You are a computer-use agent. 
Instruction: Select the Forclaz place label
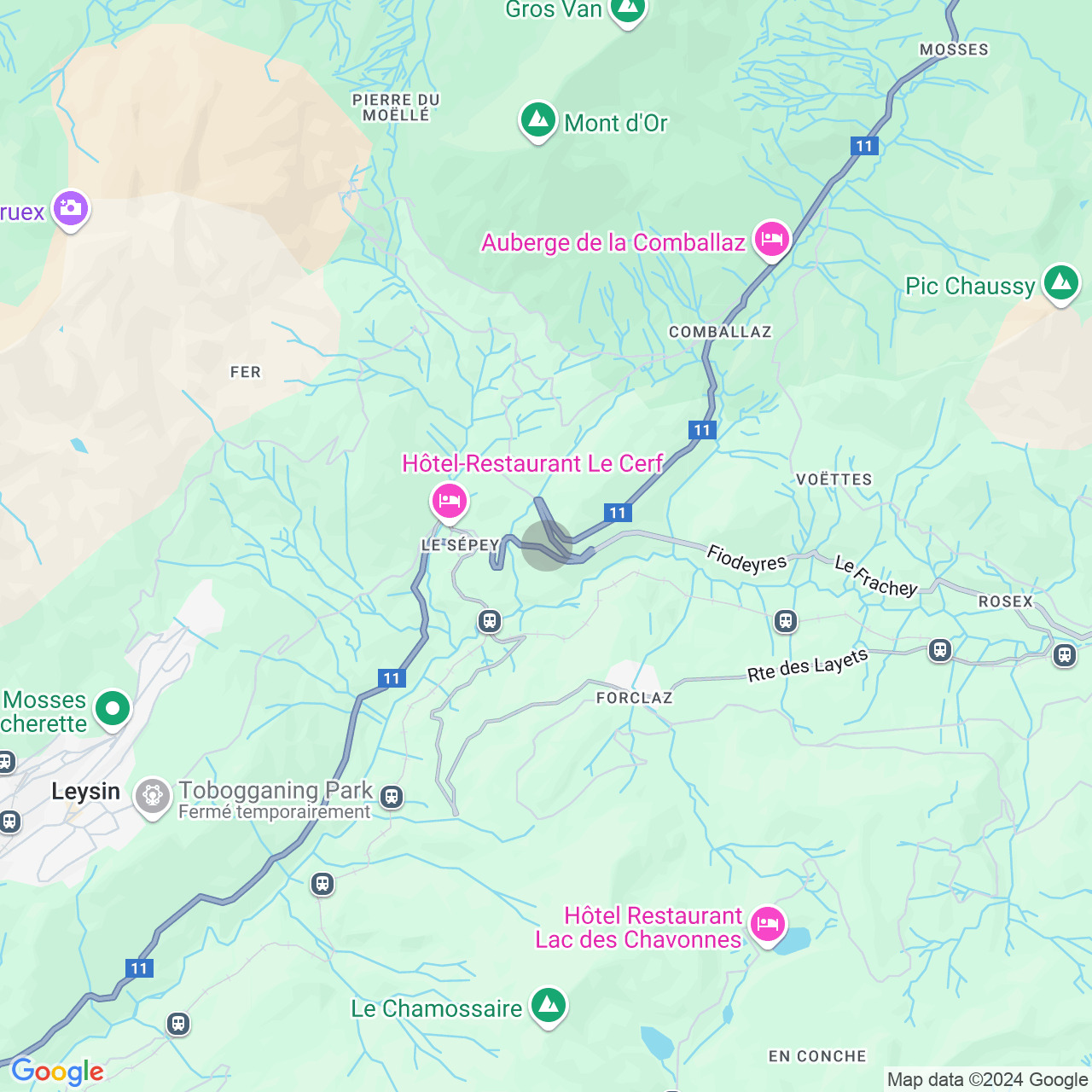tap(635, 698)
